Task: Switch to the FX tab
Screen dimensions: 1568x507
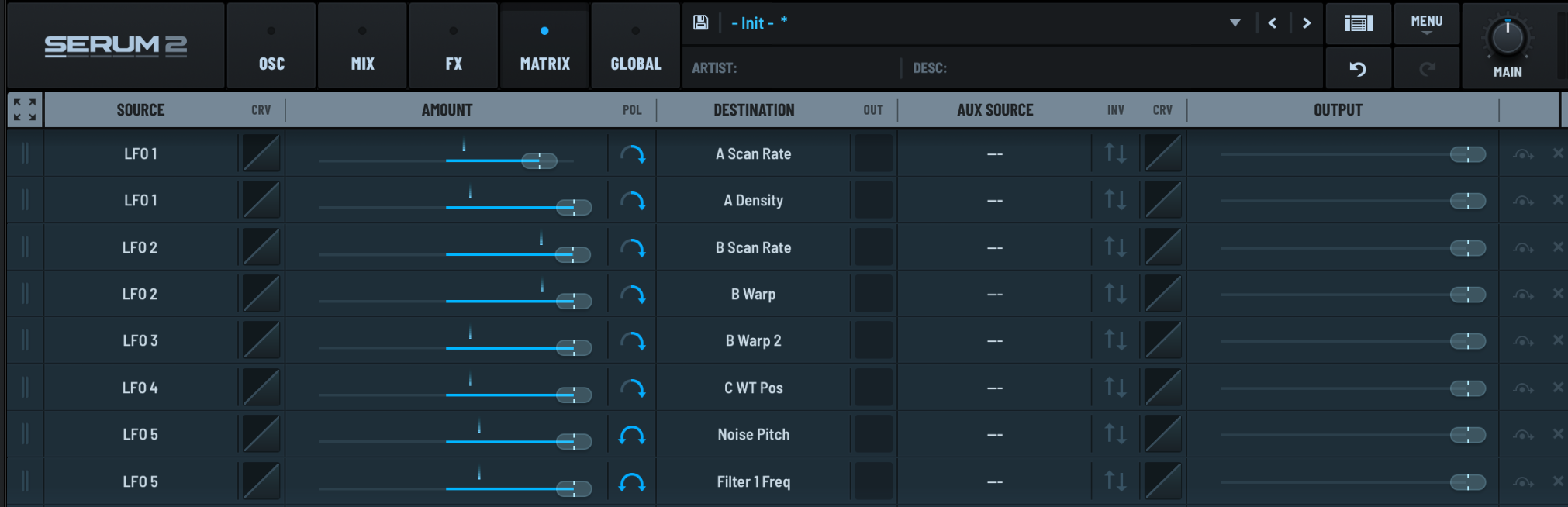Action: pyautogui.click(x=454, y=47)
